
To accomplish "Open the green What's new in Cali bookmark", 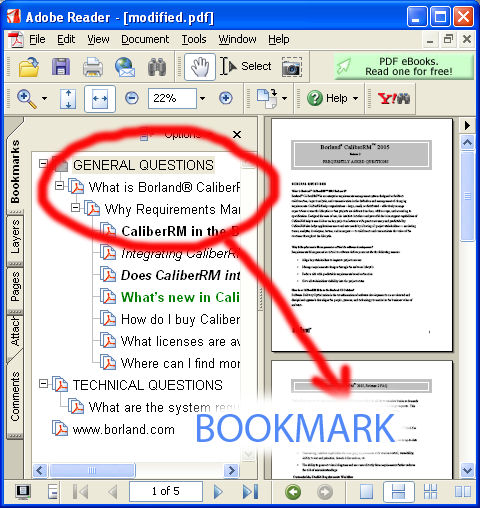I will (x=180, y=297).
